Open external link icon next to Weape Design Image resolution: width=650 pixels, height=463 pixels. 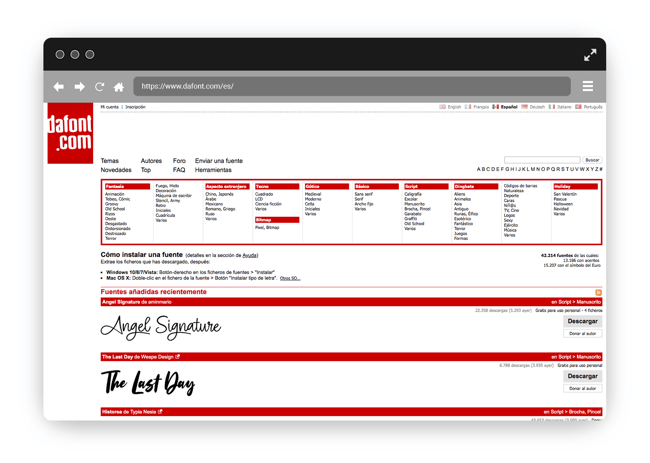pyautogui.click(x=177, y=356)
